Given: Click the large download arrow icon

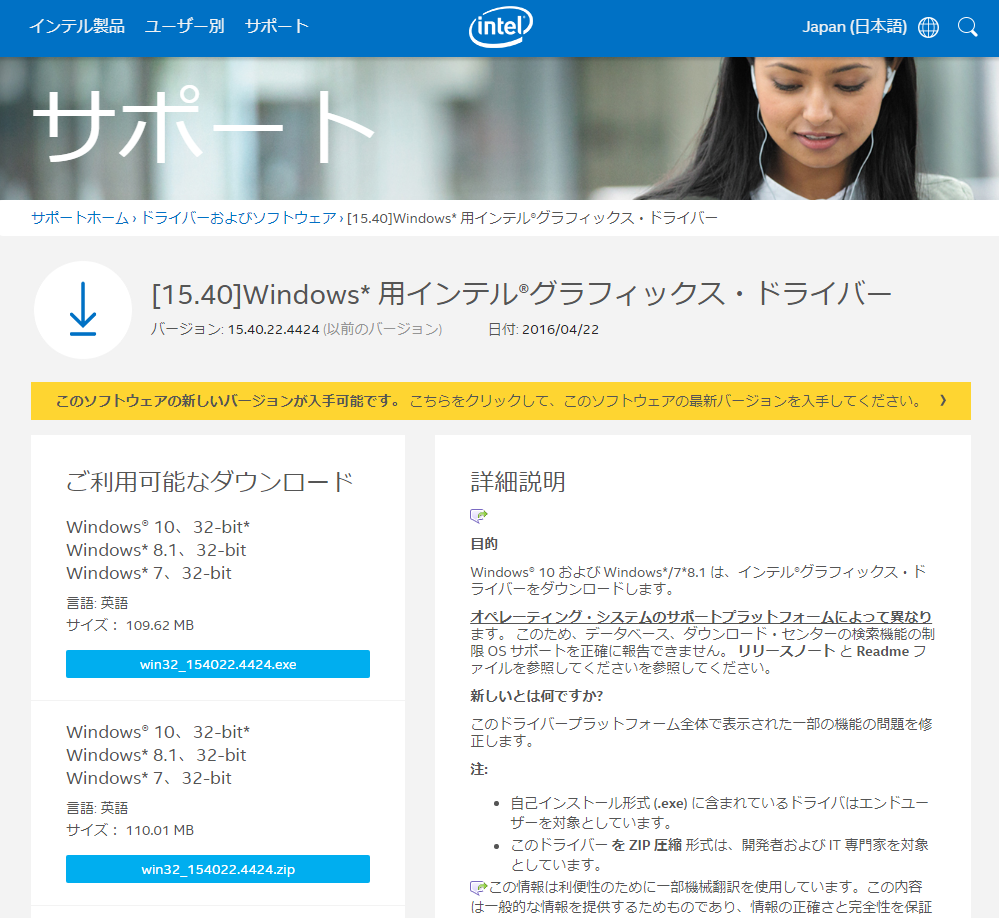Looking at the screenshot, I should coord(83,310).
